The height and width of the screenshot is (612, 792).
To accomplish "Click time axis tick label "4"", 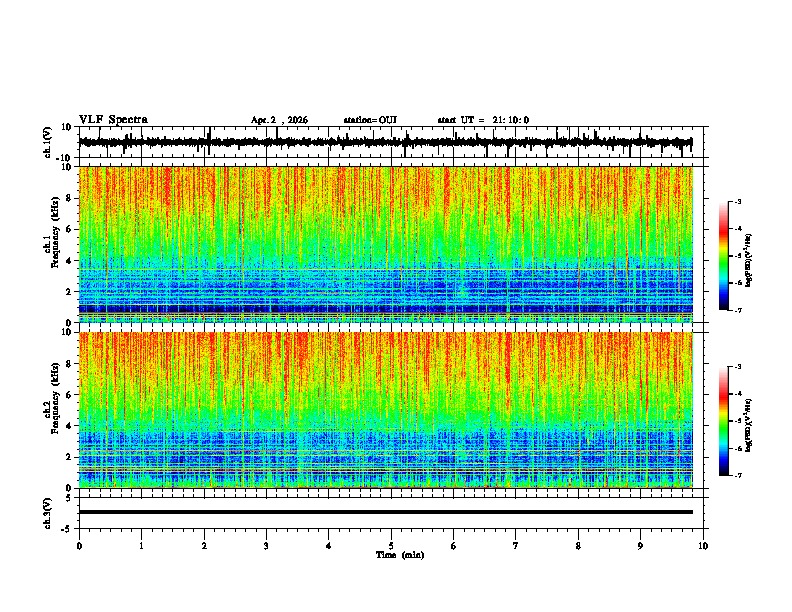I will [329, 546].
